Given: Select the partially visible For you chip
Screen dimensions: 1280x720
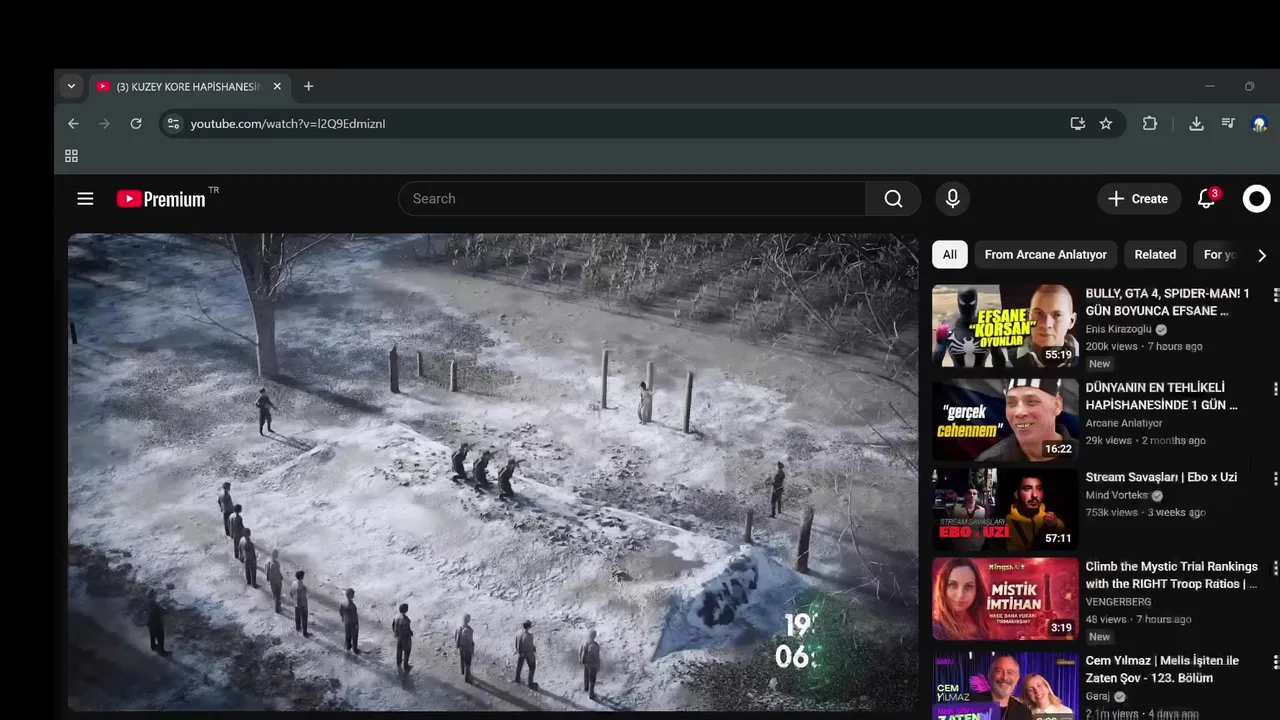Looking at the screenshot, I should point(1219,255).
